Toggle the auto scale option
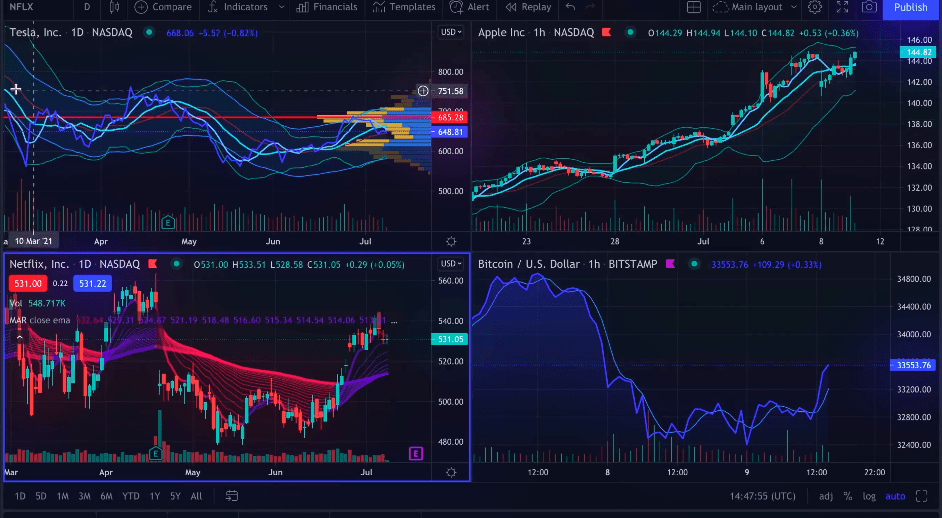 point(895,496)
